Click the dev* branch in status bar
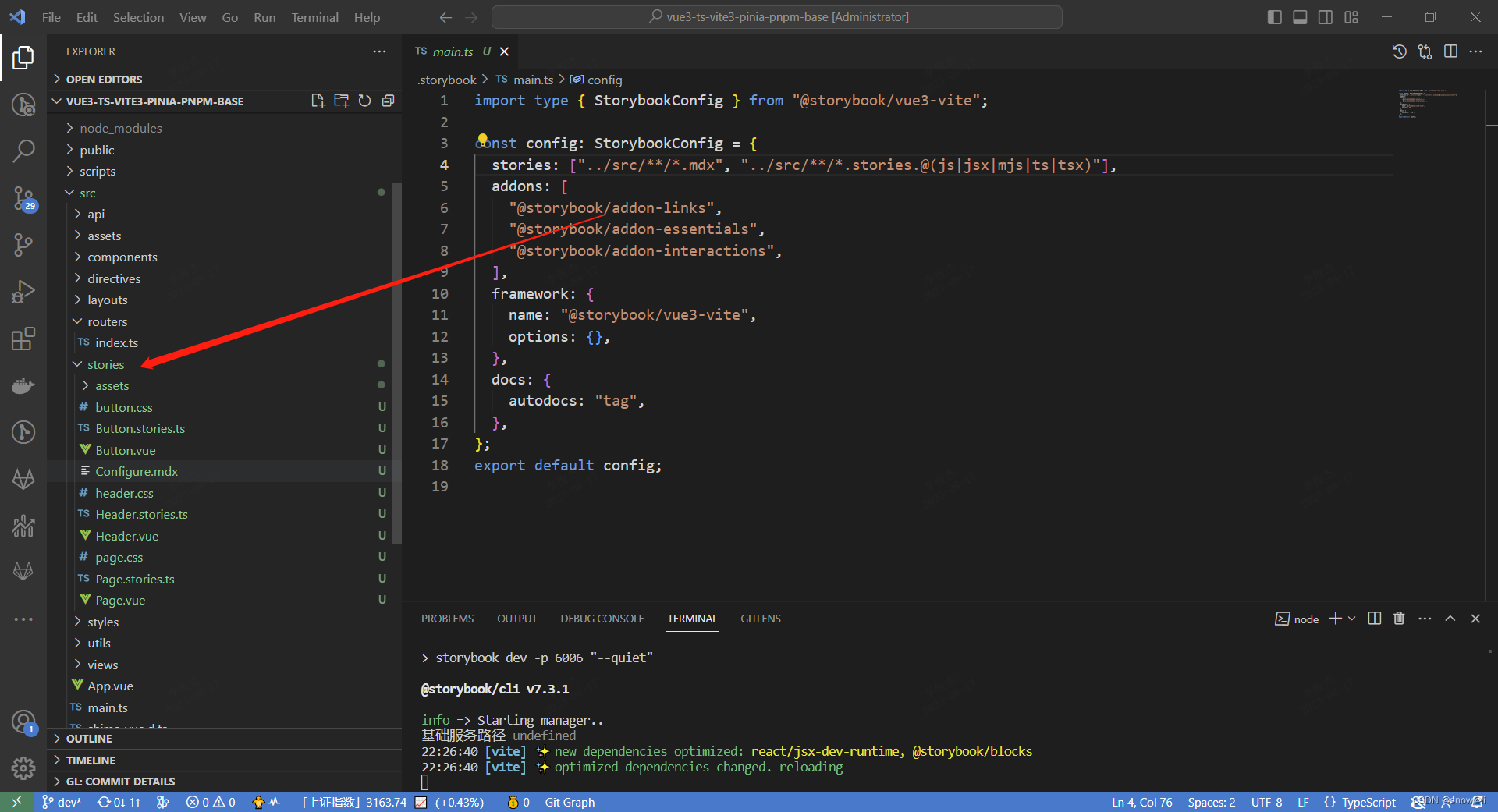This screenshot has height=812, width=1498. [62, 802]
